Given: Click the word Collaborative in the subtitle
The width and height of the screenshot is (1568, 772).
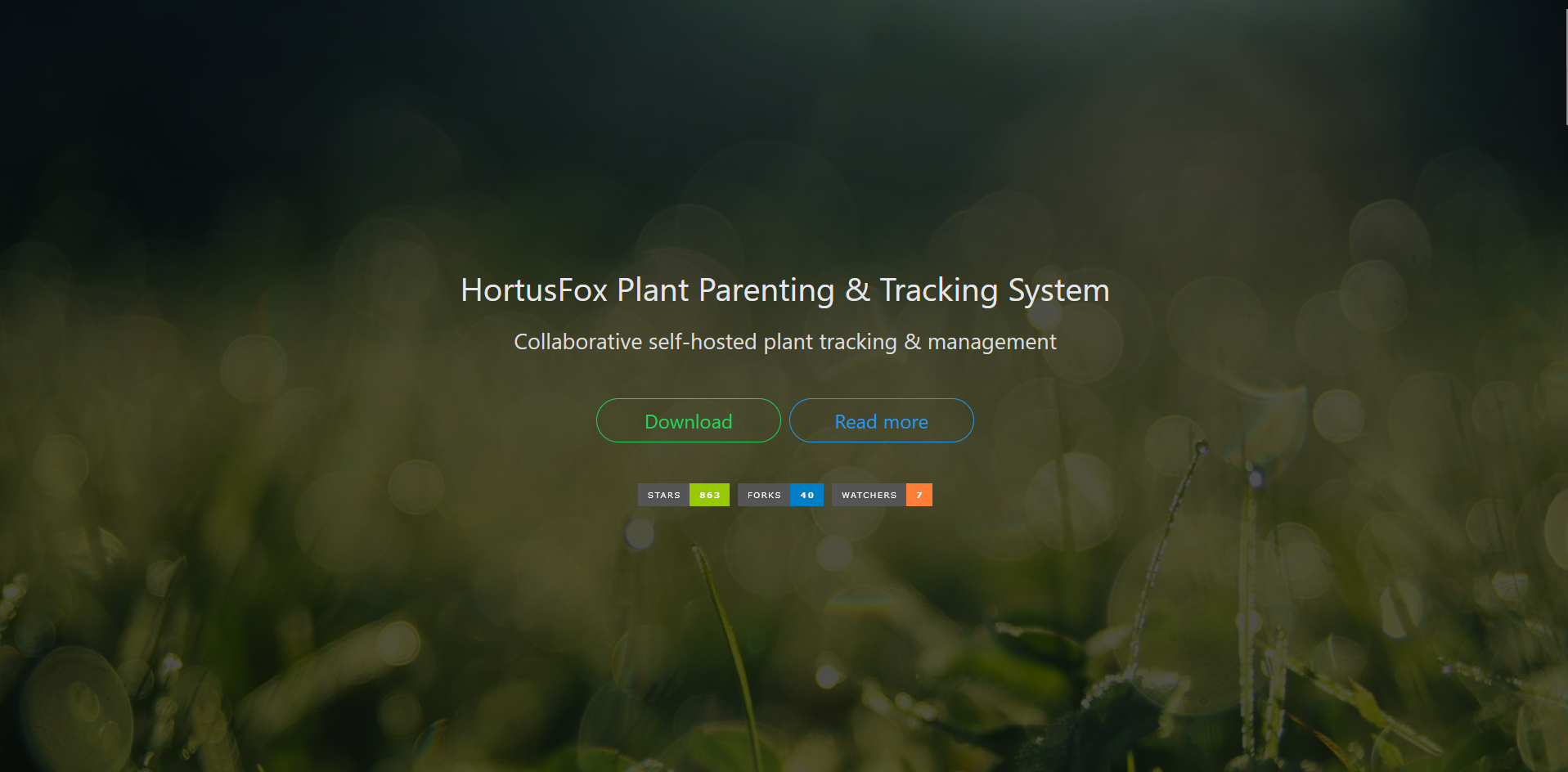Looking at the screenshot, I should click(x=577, y=342).
